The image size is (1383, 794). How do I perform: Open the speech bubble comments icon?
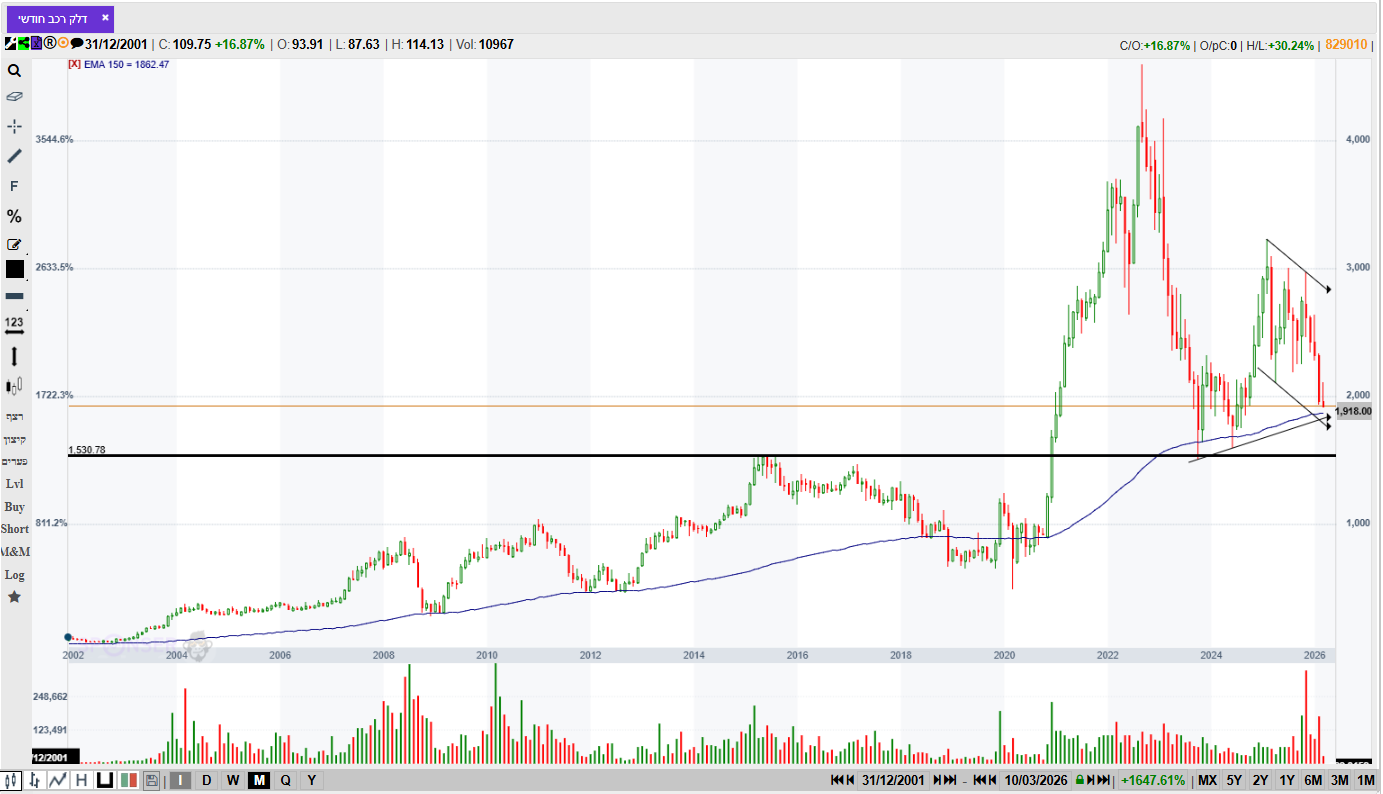(76, 44)
